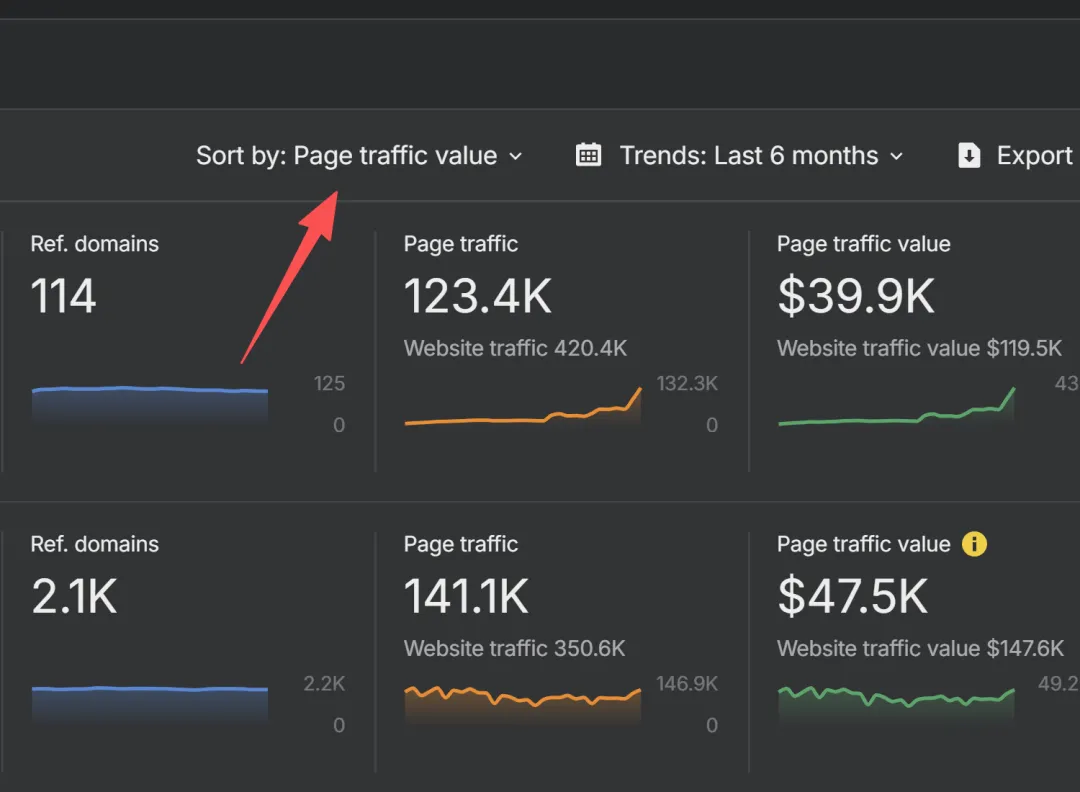
Task: Click the chevron after Last 6 months
Action: [896, 156]
